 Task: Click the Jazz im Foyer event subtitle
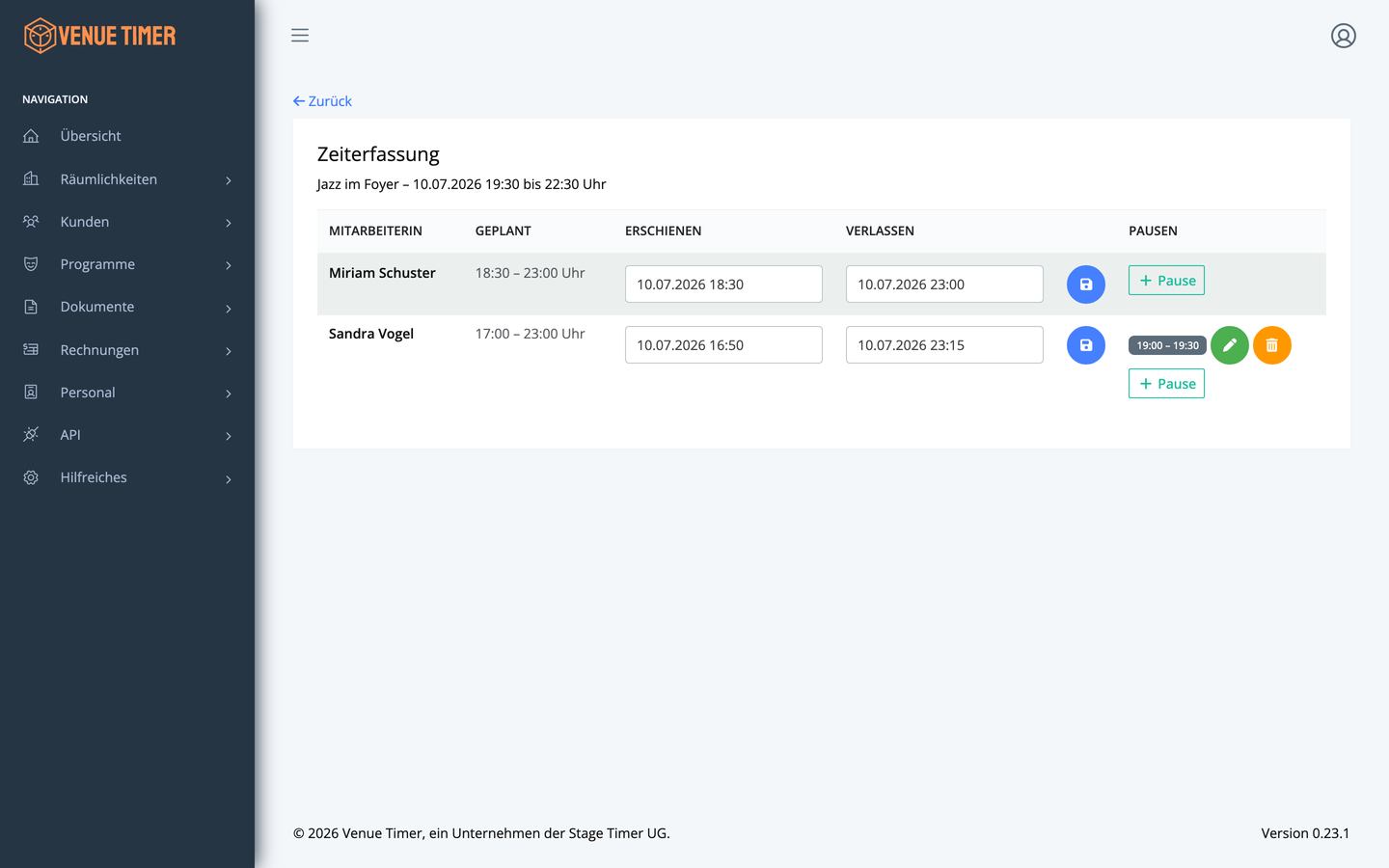pyautogui.click(x=461, y=184)
